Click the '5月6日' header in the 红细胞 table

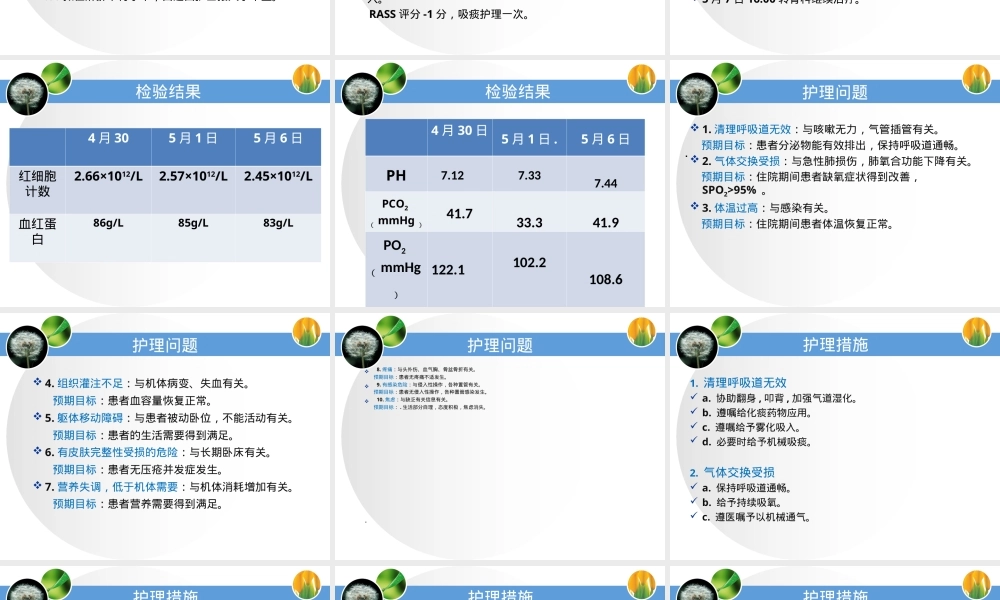coord(278,138)
